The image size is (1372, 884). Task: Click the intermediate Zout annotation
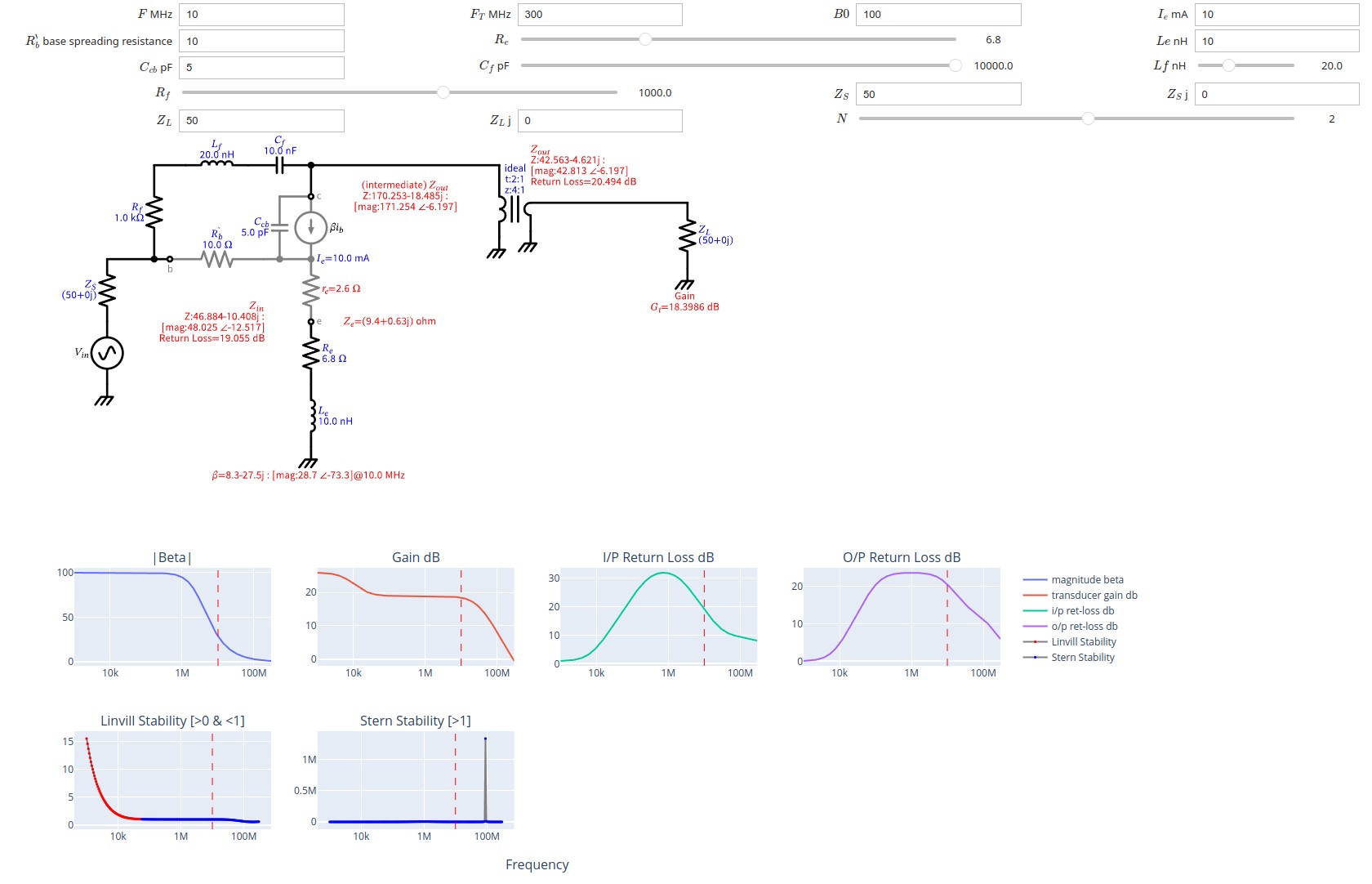click(x=405, y=196)
